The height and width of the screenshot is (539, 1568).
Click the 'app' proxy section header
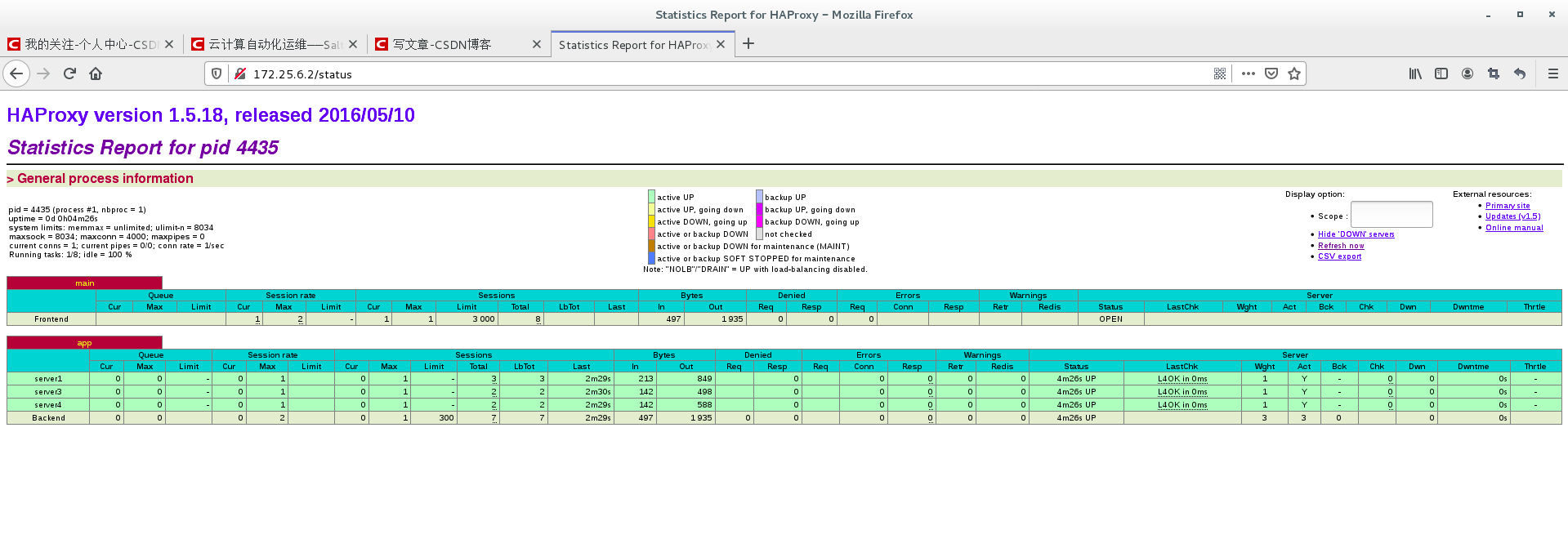[x=85, y=343]
